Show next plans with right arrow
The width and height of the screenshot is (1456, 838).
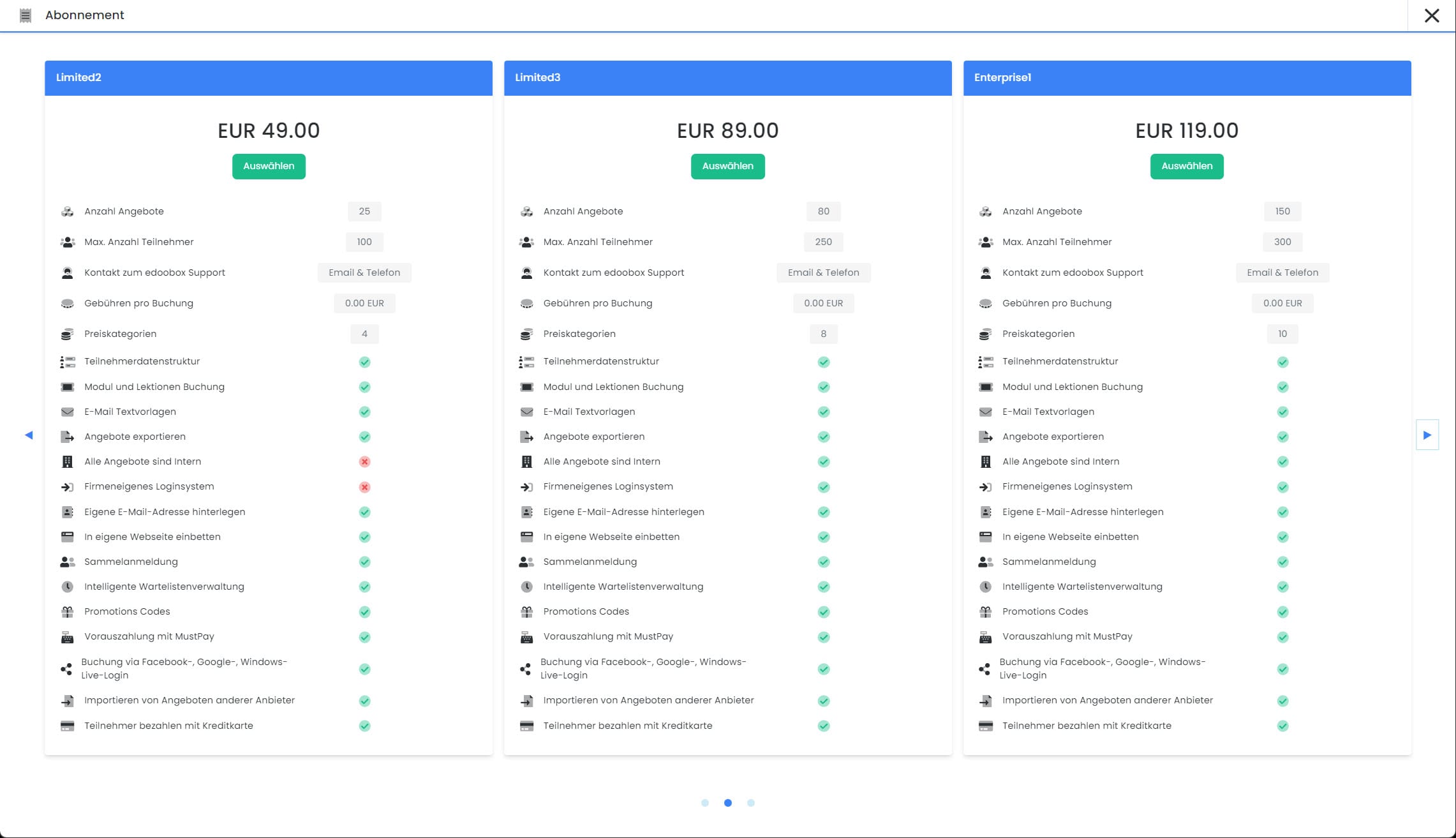click(1427, 435)
